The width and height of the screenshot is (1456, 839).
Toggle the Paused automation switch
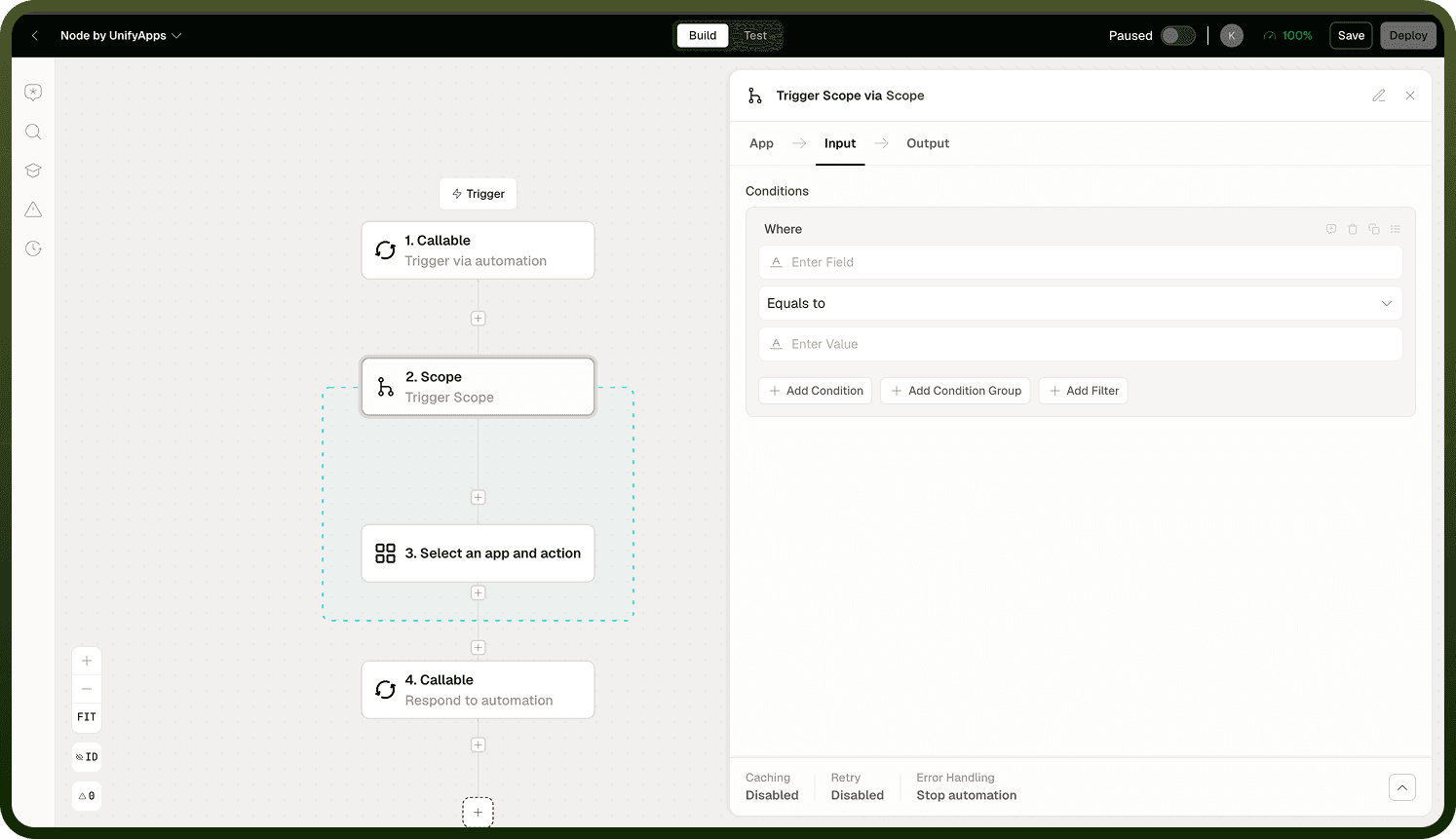[x=1177, y=36]
